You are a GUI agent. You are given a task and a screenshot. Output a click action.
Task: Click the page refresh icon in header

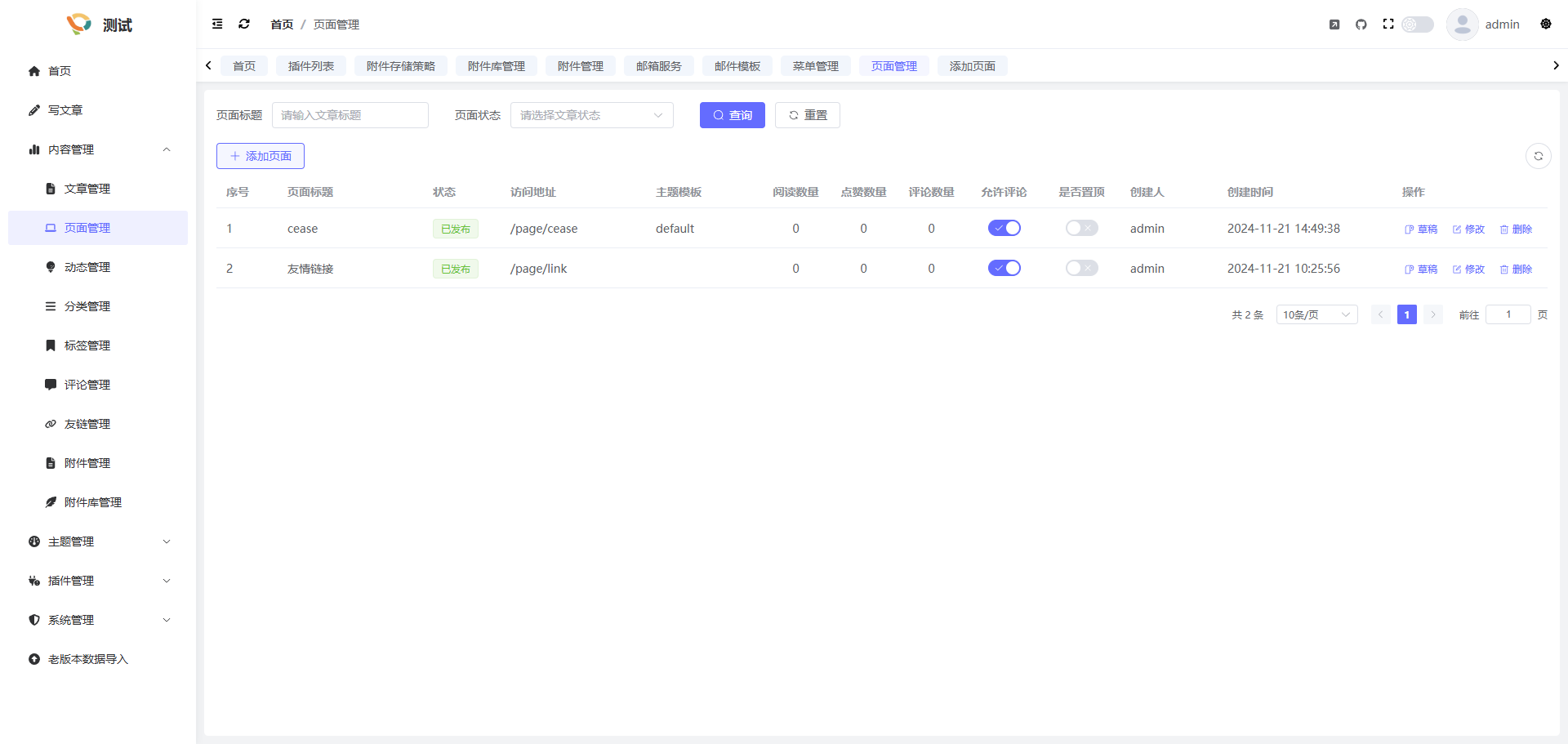point(244,25)
